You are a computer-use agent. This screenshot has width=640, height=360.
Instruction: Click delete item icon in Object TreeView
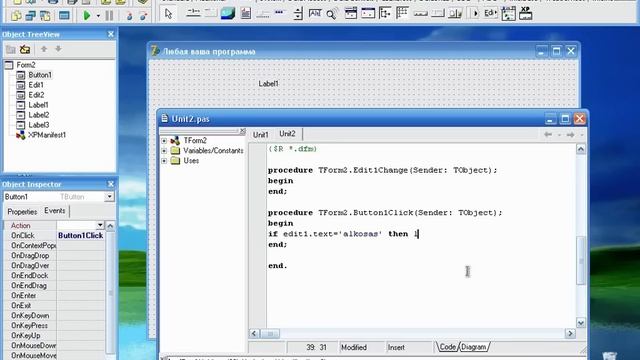coord(25,49)
